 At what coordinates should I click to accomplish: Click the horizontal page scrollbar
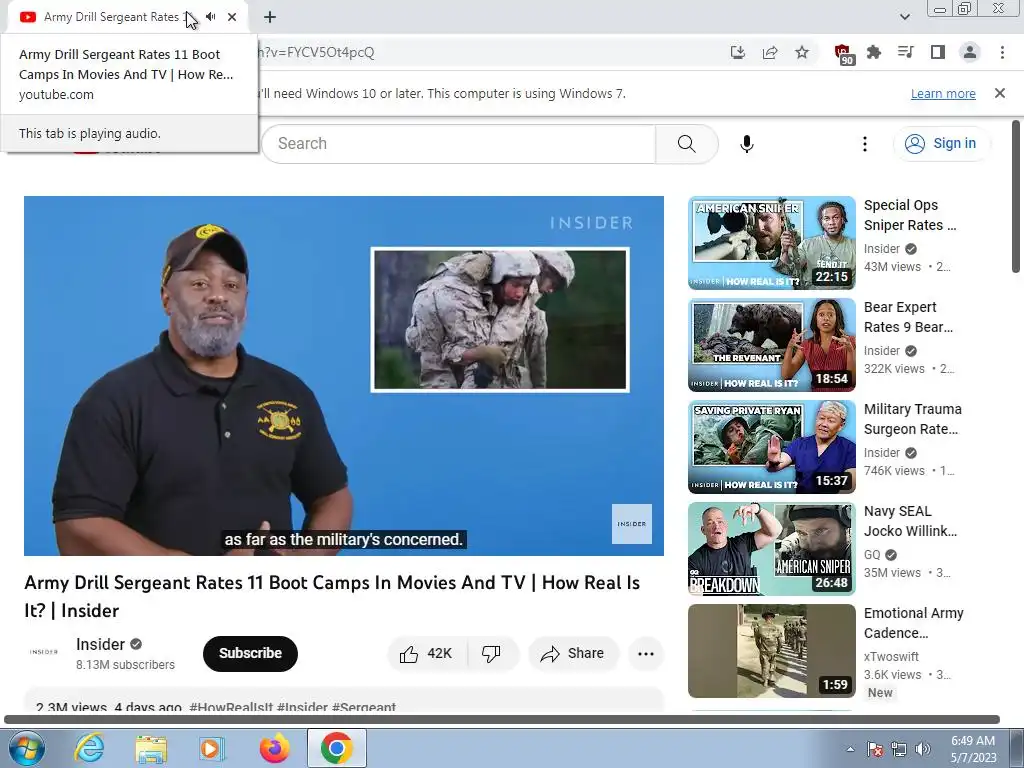(502, 720)
